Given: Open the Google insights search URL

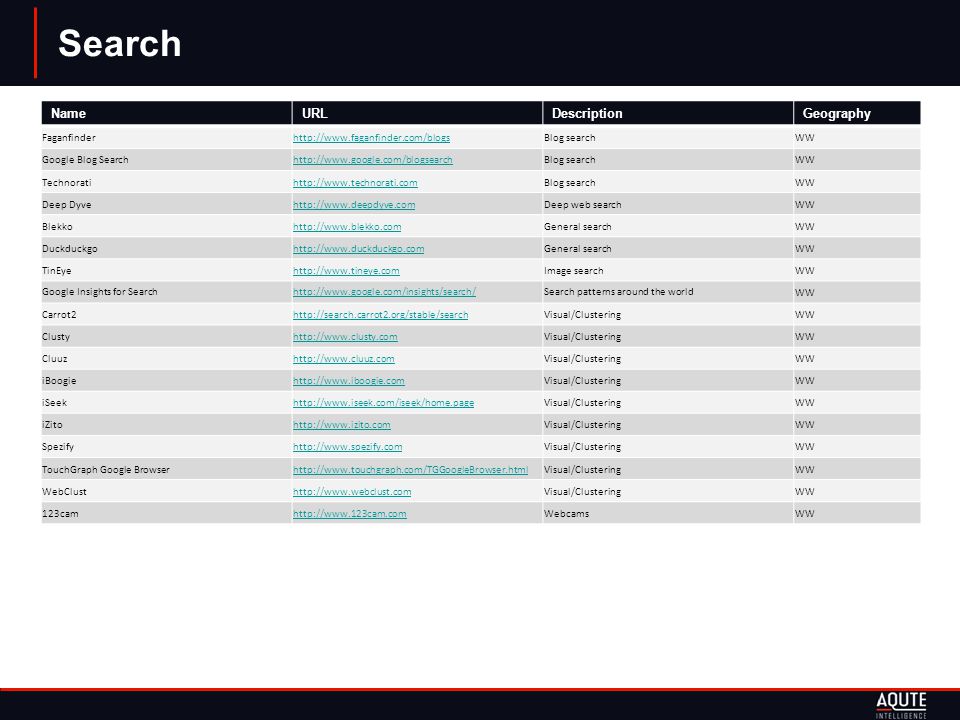Looking at the screenshot, I should click(x=384, y=292).
